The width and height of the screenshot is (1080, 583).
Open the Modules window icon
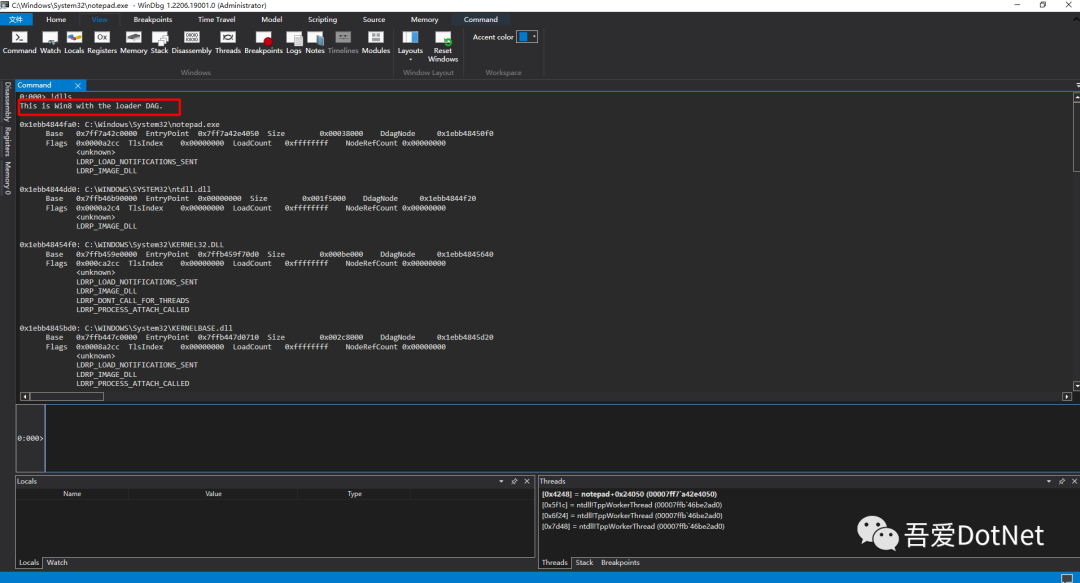(x=375, y=42)
